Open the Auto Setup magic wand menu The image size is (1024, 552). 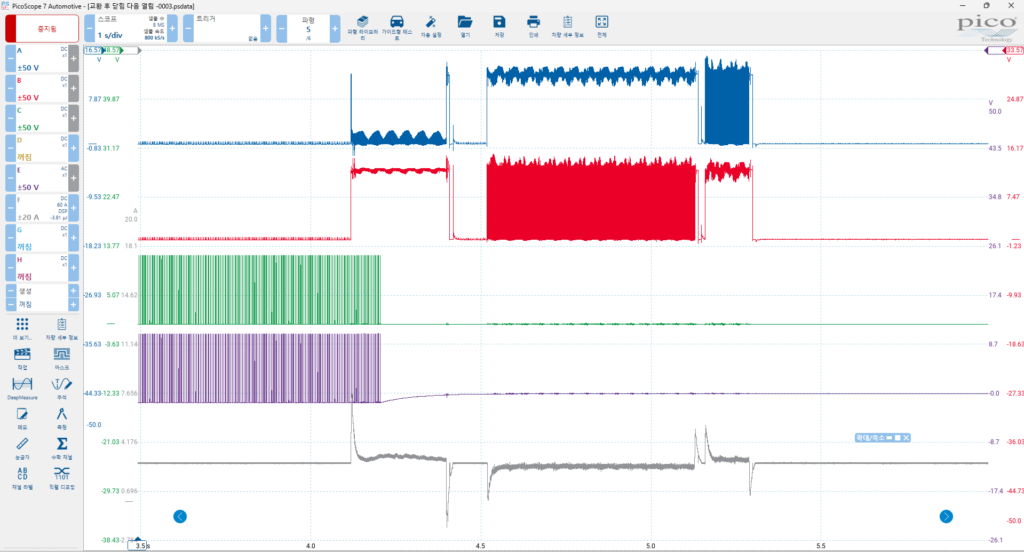[x=430, y=26]
